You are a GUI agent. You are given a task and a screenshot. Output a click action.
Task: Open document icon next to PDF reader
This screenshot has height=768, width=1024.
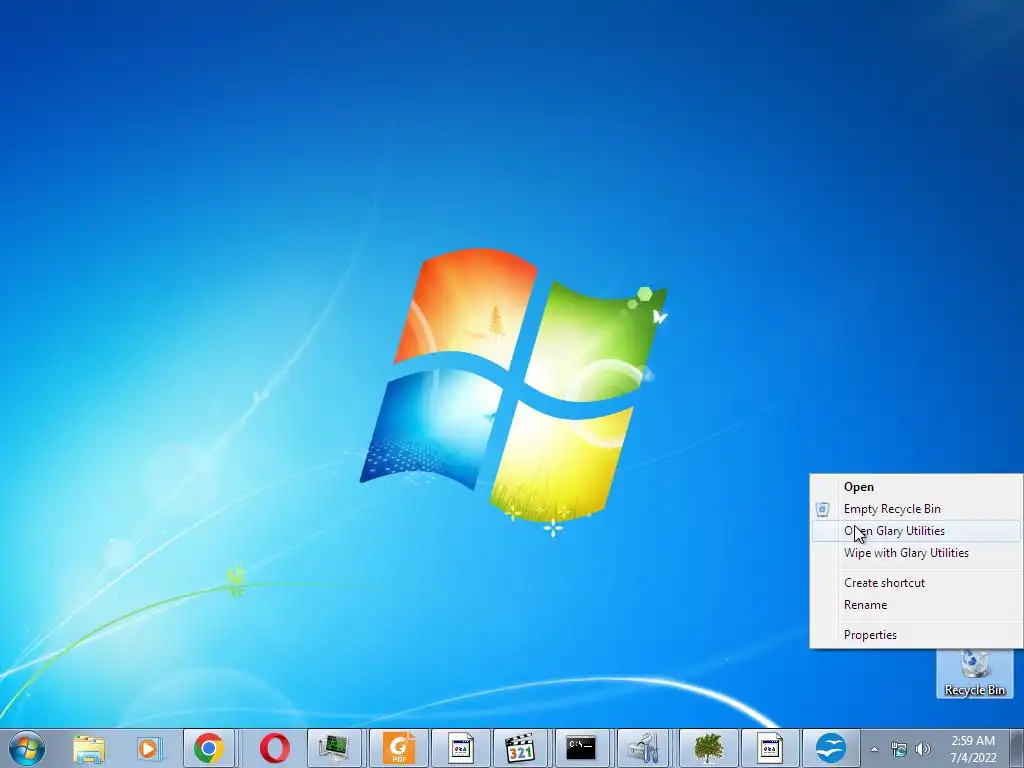[460, 748]
